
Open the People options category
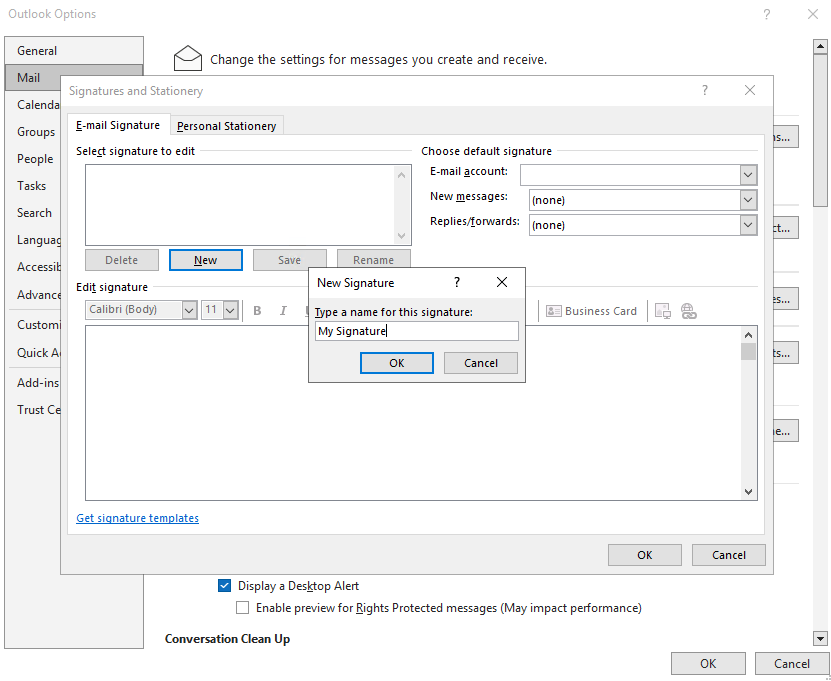tap(33, 158)
